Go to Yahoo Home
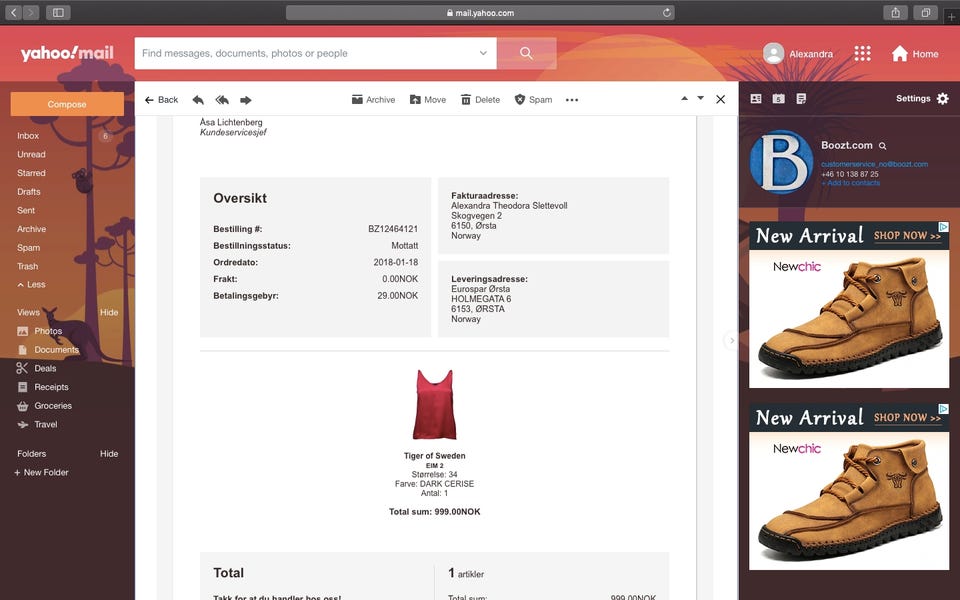 point(915,54)
